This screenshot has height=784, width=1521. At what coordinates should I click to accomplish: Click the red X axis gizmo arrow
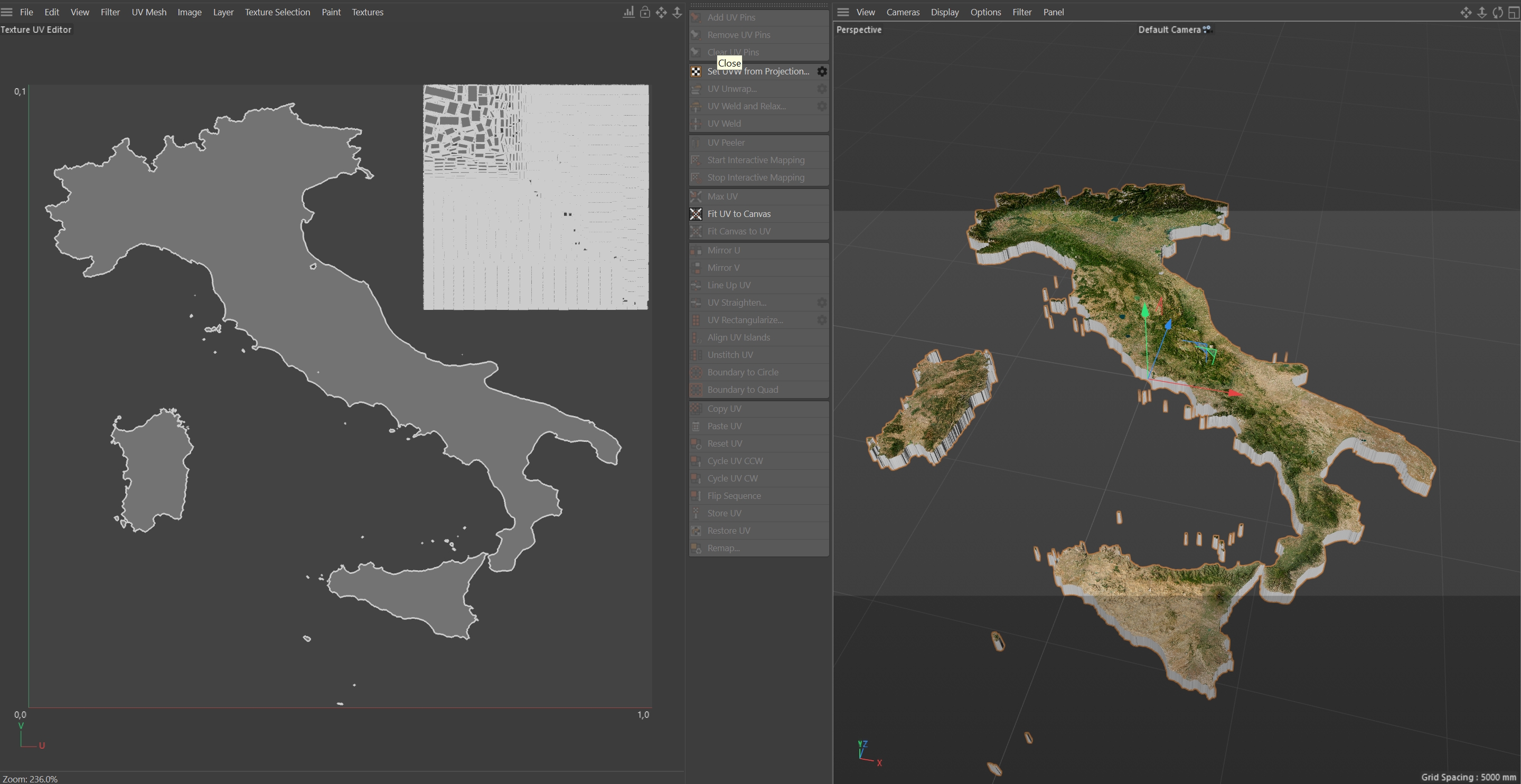(x=1234, y=393)
